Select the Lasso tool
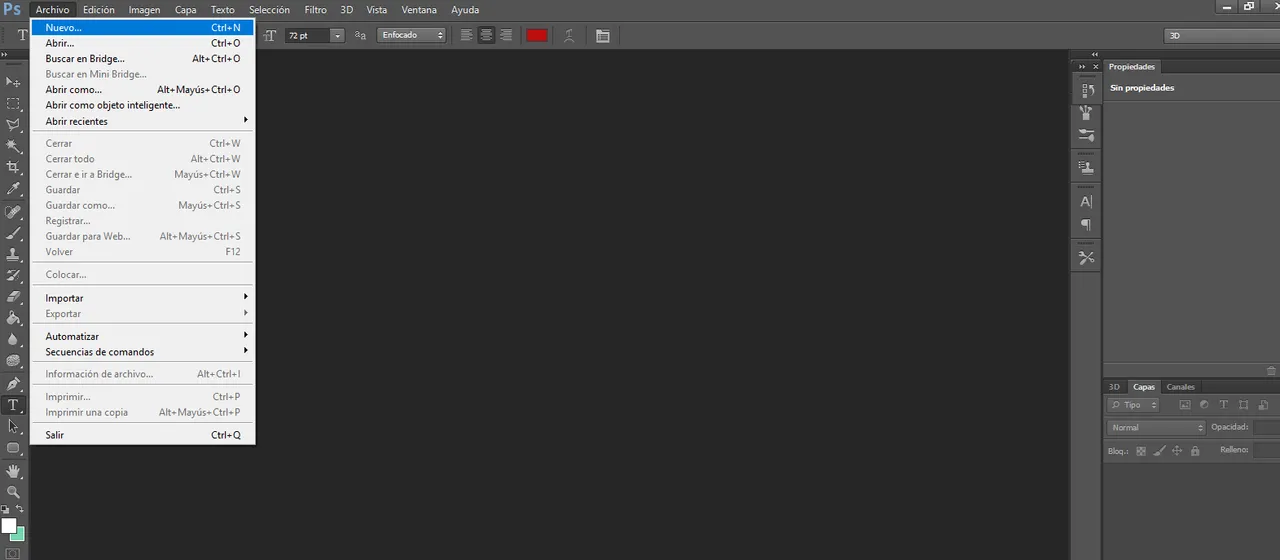This screenshot has height=560, width=1280. coord(14,125)
